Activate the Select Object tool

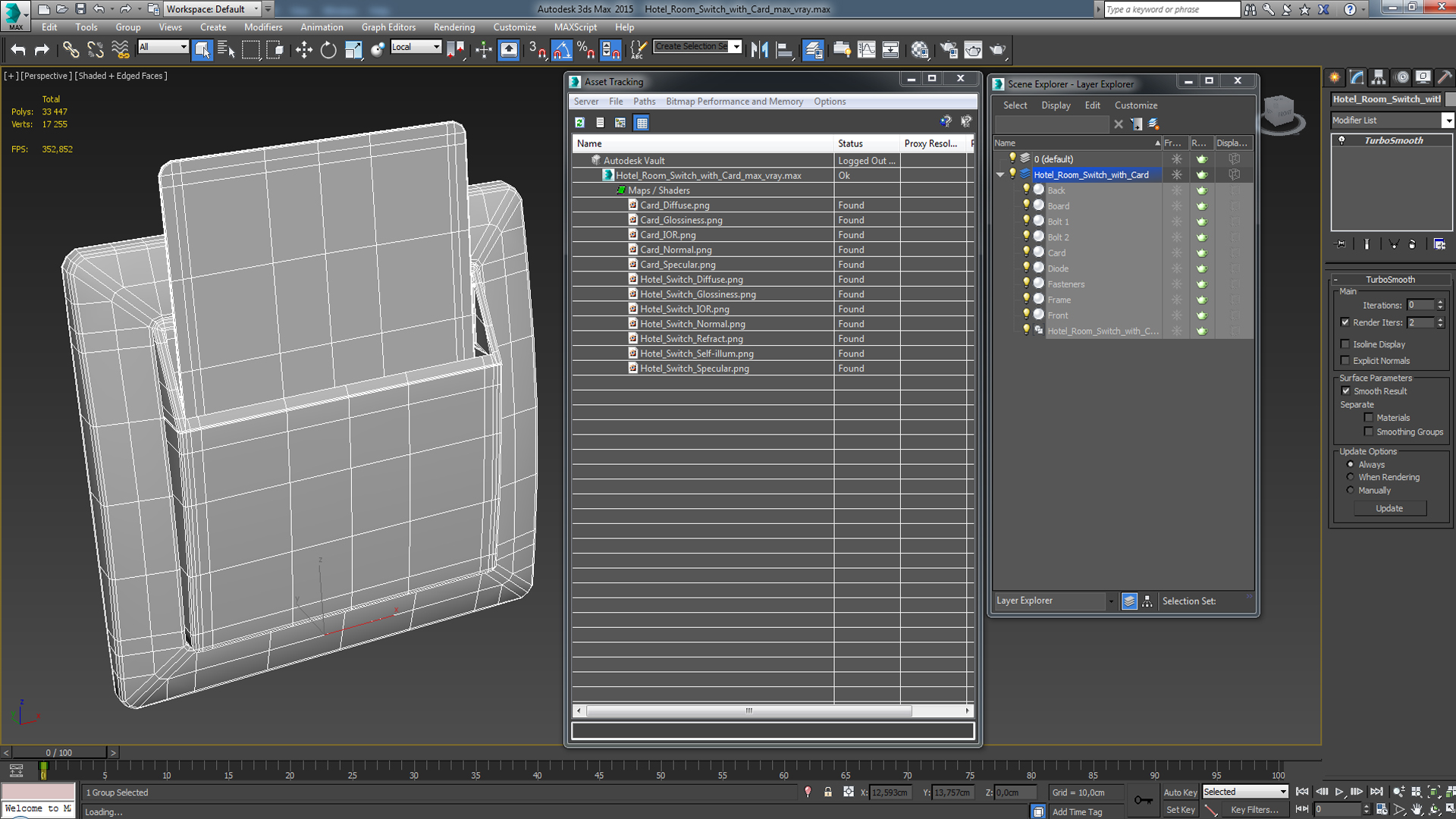pyautogui.click(x=202, y=50)
